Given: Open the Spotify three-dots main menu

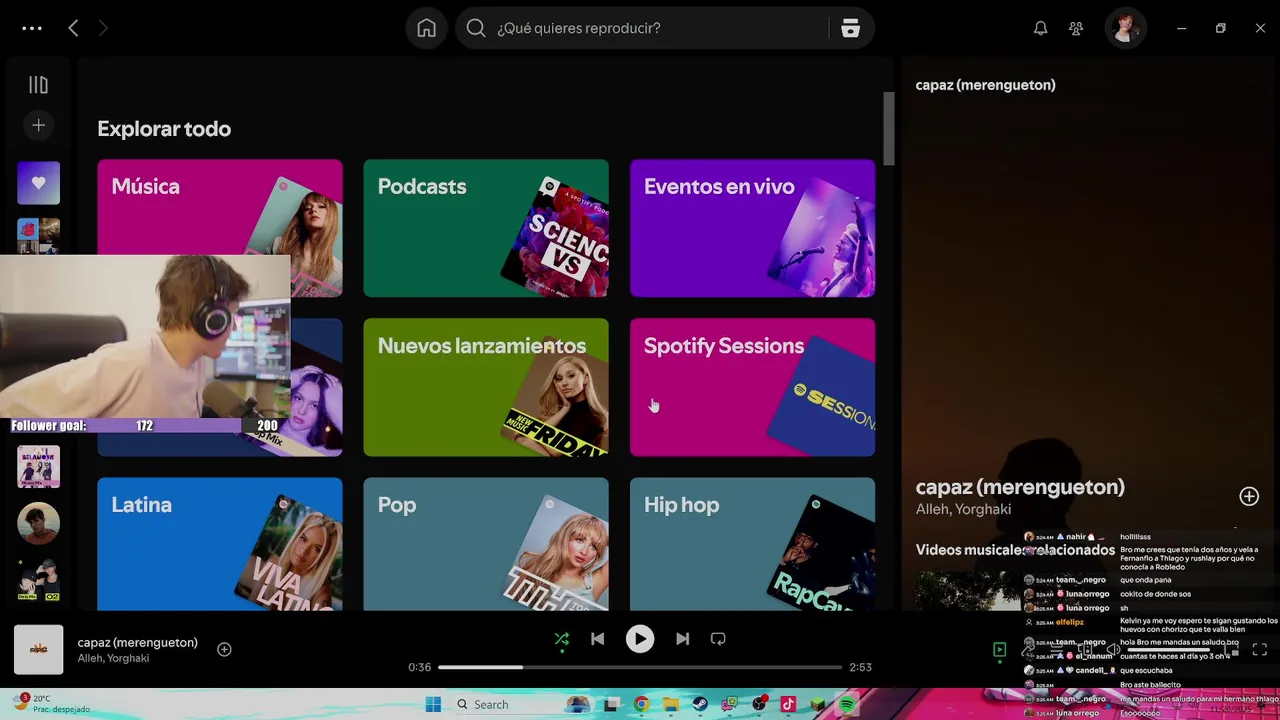Looking at the screenshot, I should 32,28.
